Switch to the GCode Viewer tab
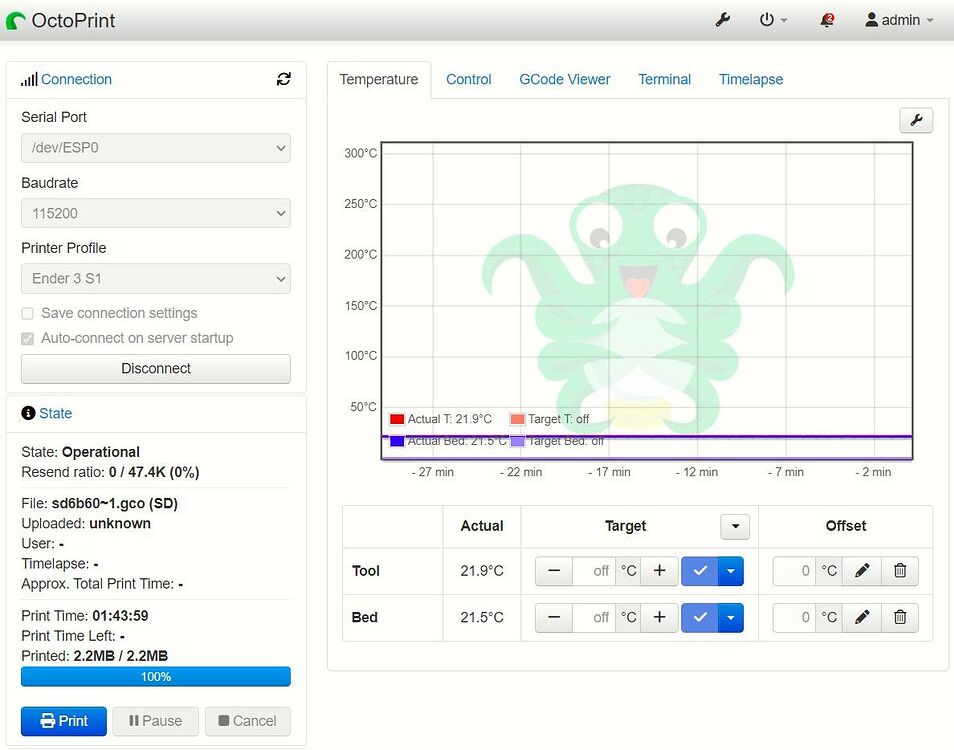This screenshot has height=750, width=954. (564, 78)
